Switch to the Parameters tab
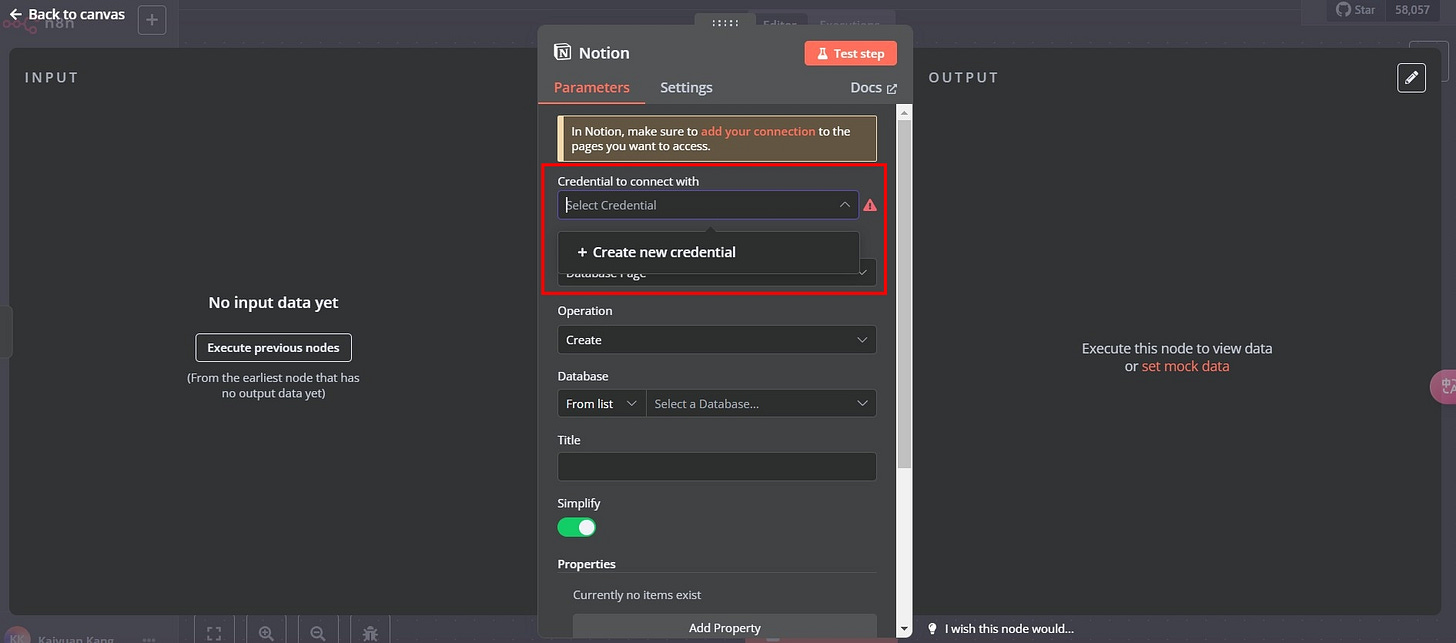Screen dimensions: 1456x643 tap(591, 87)
